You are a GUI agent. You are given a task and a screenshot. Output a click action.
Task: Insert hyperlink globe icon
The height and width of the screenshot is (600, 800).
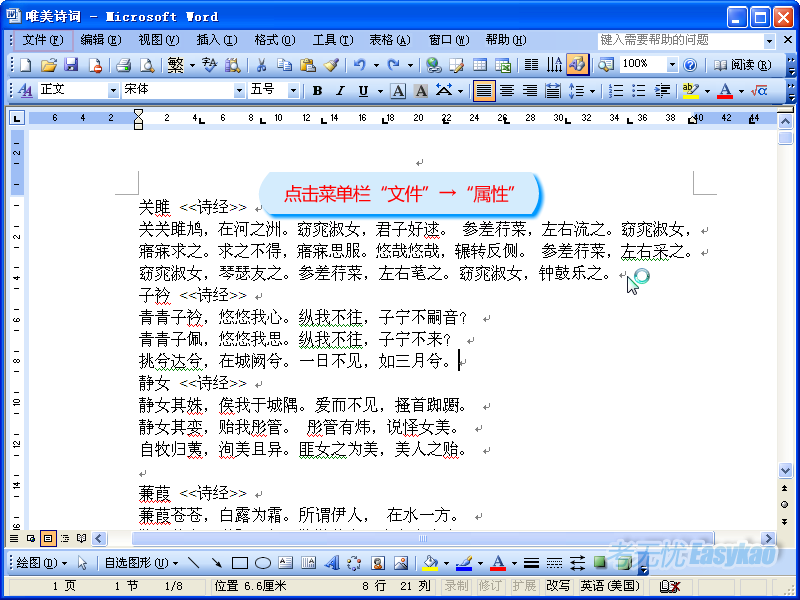click(434, 65)
